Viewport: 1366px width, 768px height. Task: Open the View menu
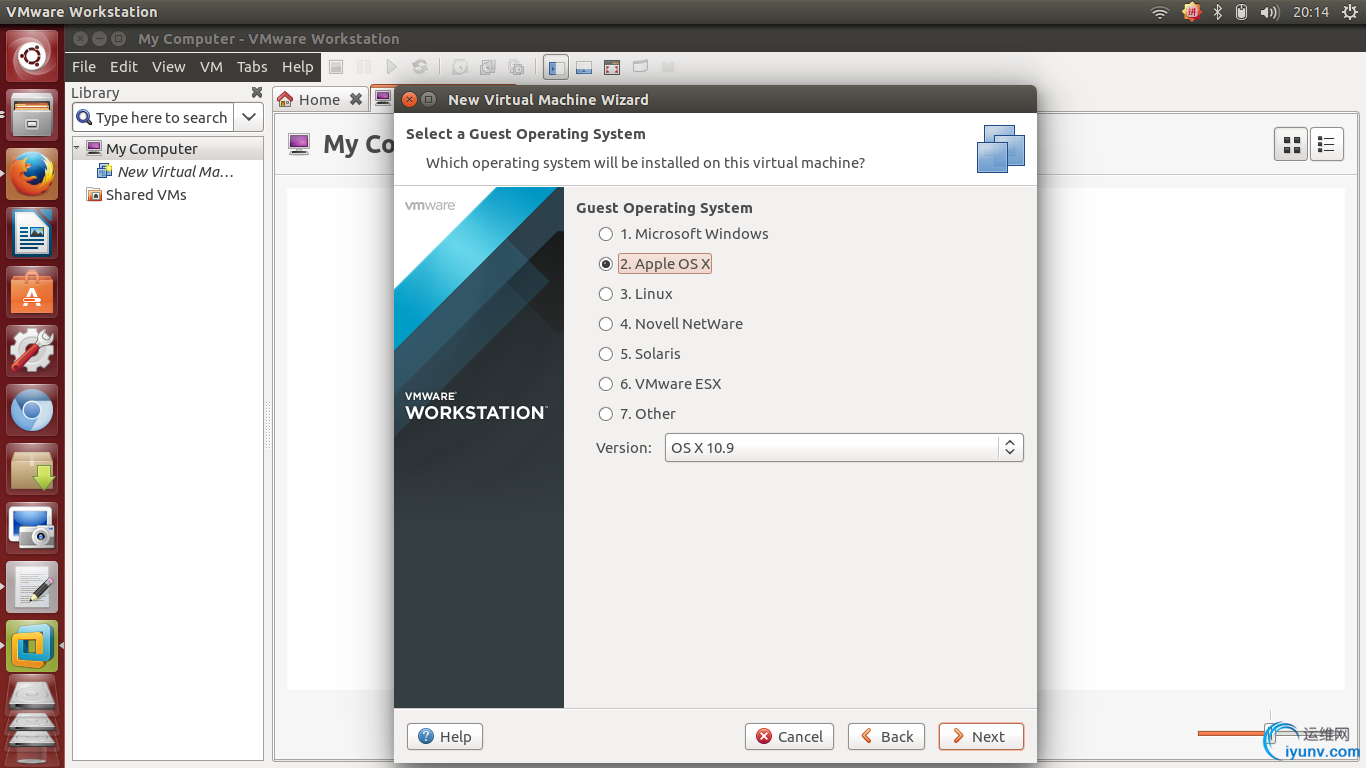(x=169, y=67)
